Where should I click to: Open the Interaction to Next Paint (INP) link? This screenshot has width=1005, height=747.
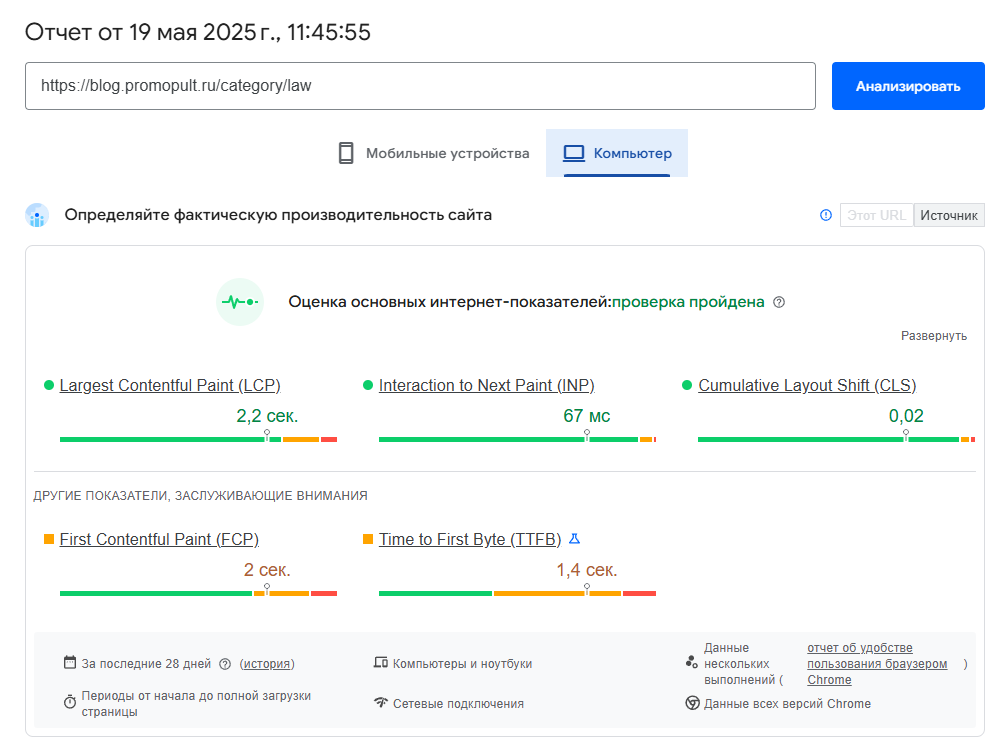[x=486, y=385]
